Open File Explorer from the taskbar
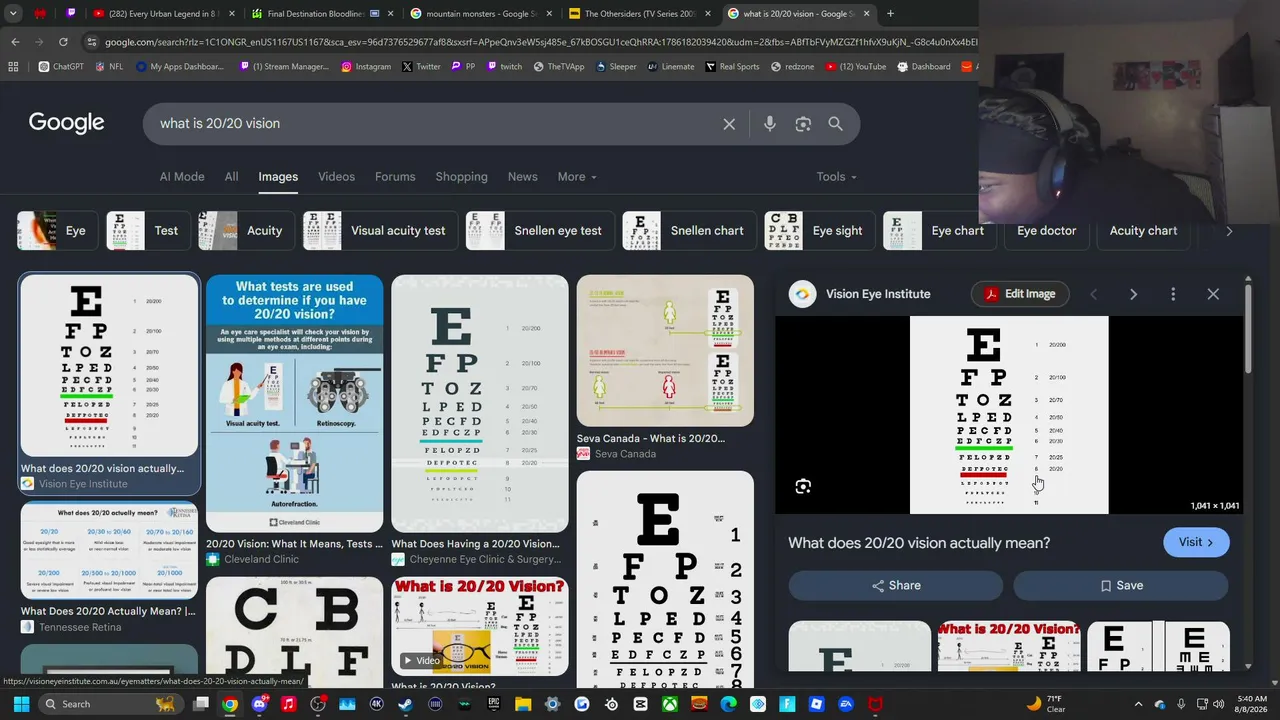 click(523, 704)
